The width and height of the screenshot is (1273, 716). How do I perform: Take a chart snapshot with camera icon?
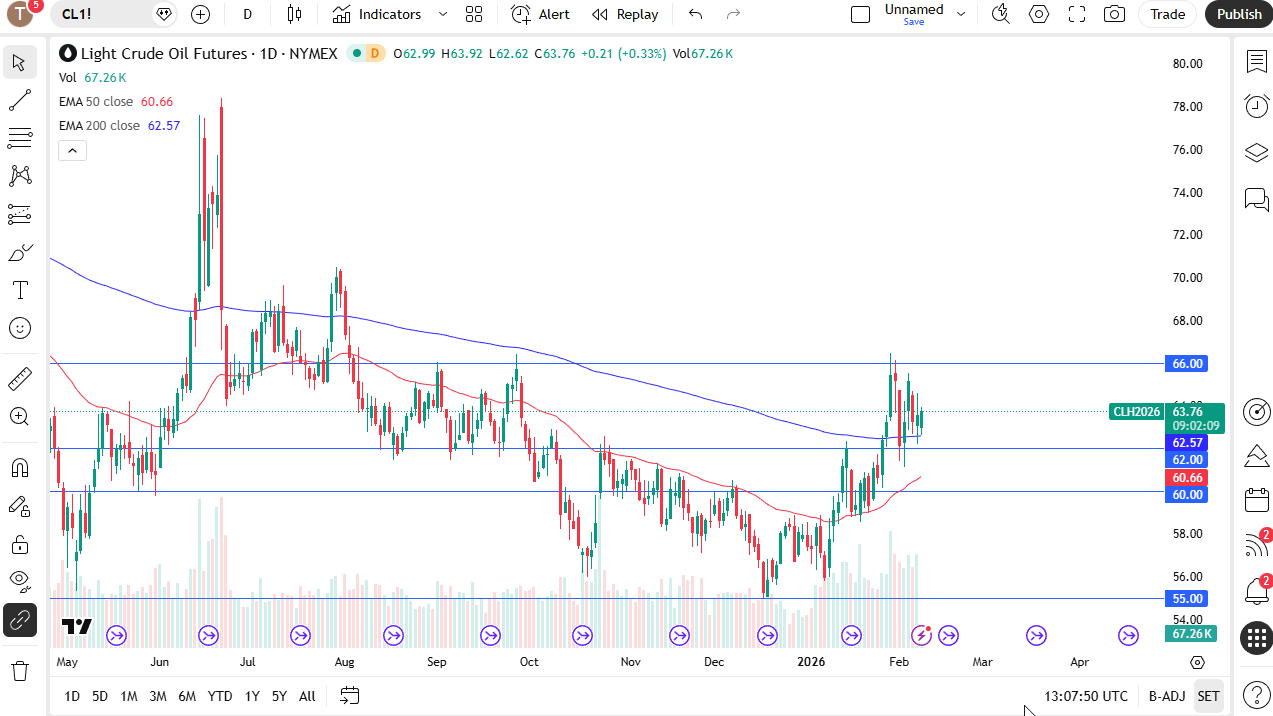point(1114,14)
